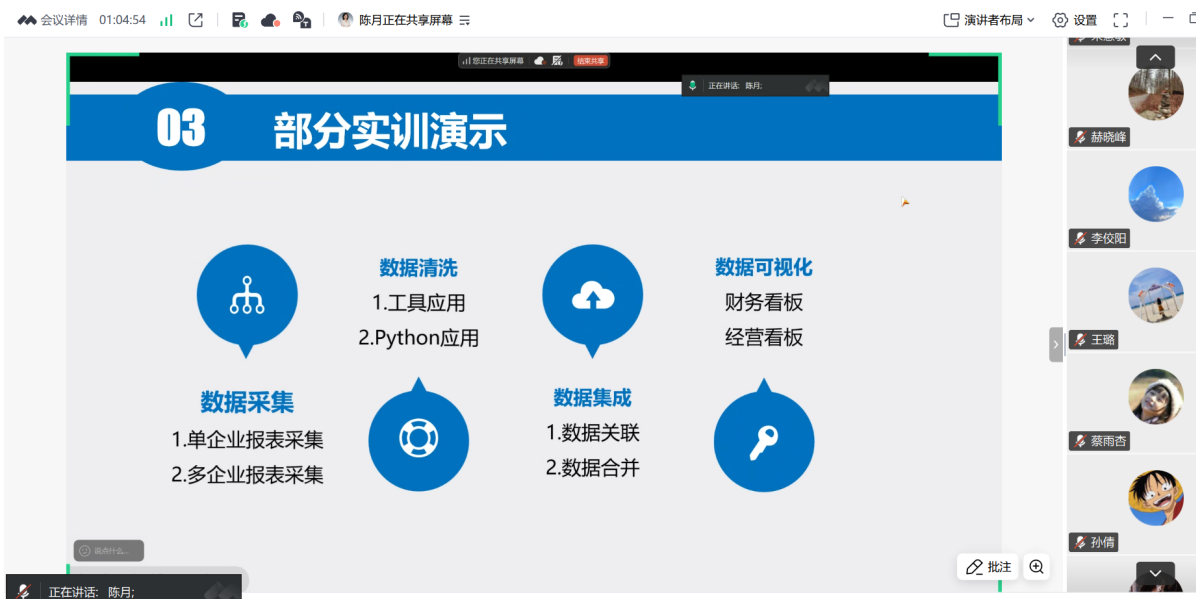Click the magnifier zoom icon near annotate
This screenshot has height=599, width=1196.
pos(1036,567)
